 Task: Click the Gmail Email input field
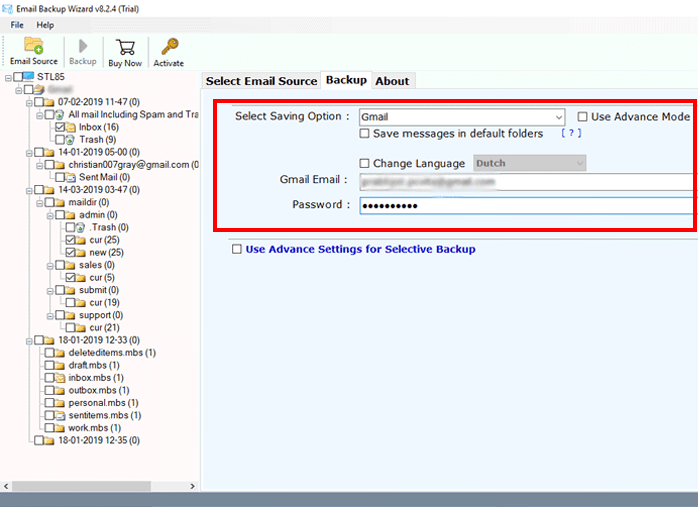tap(527, 182)
